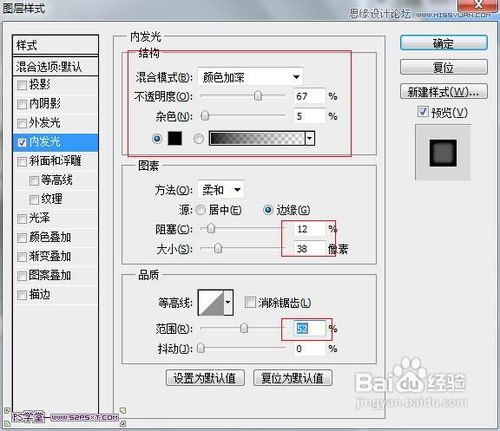
Task: Open the 方法 technique dropdown
Action: coord(221,190)
